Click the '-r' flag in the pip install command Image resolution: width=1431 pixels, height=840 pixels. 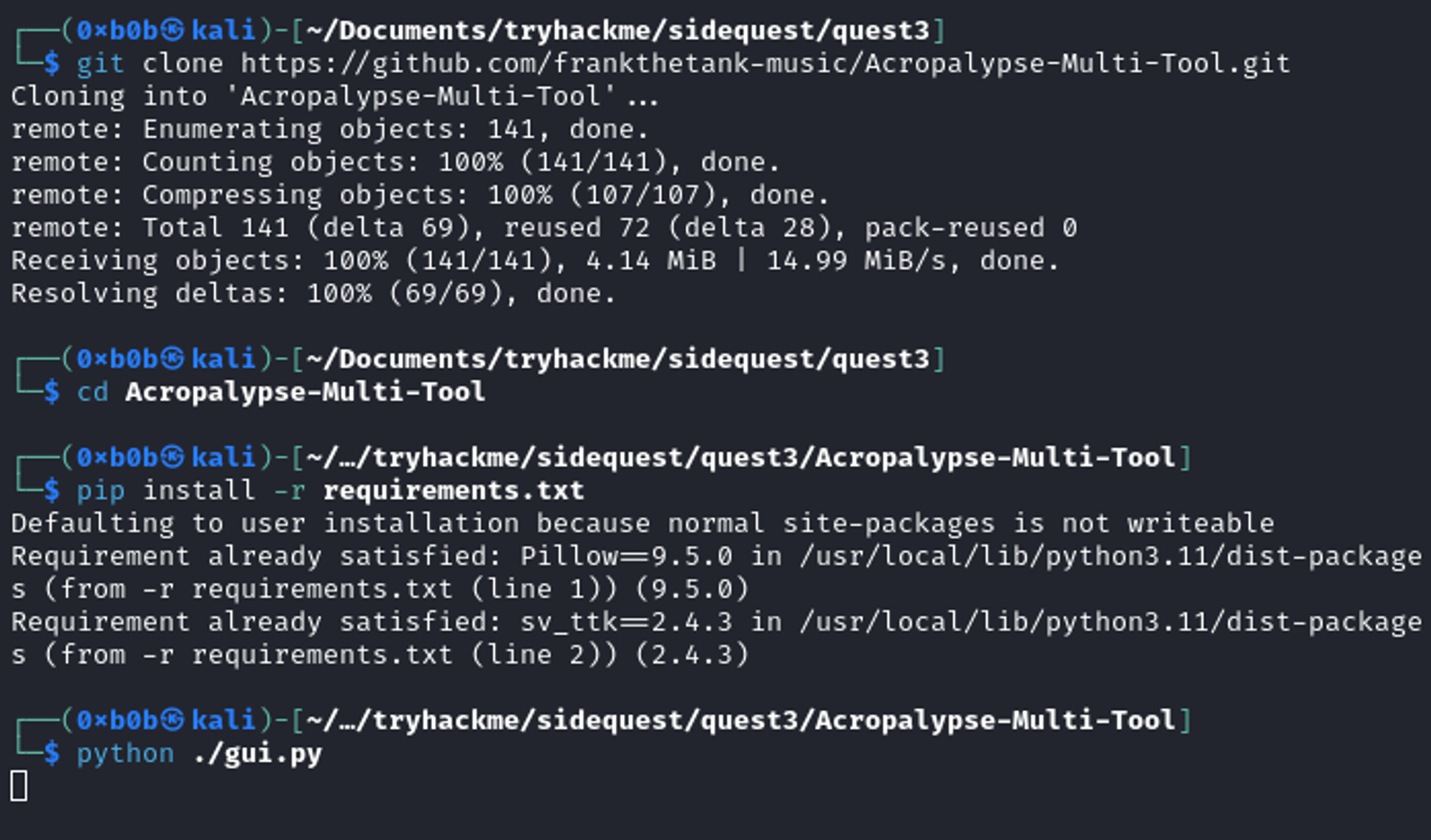[x=290, y=491]
